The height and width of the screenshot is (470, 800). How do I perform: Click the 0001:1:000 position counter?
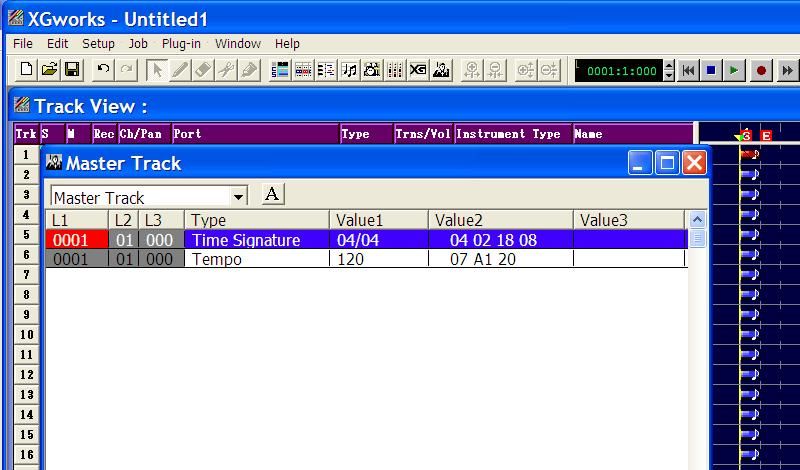(619, 70)
